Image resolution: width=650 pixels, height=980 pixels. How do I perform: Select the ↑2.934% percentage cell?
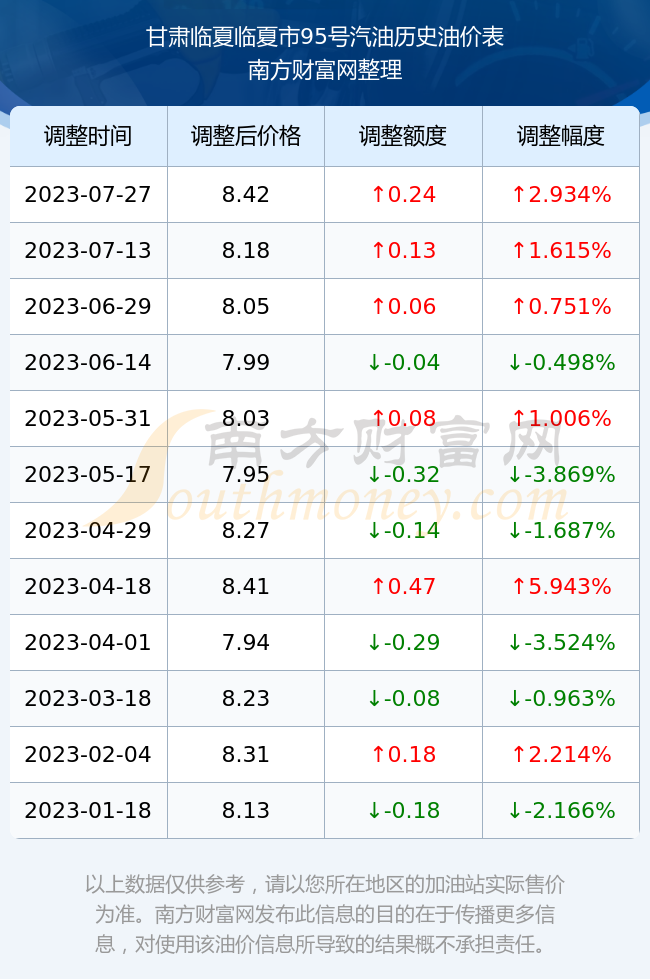coord(561,194)
